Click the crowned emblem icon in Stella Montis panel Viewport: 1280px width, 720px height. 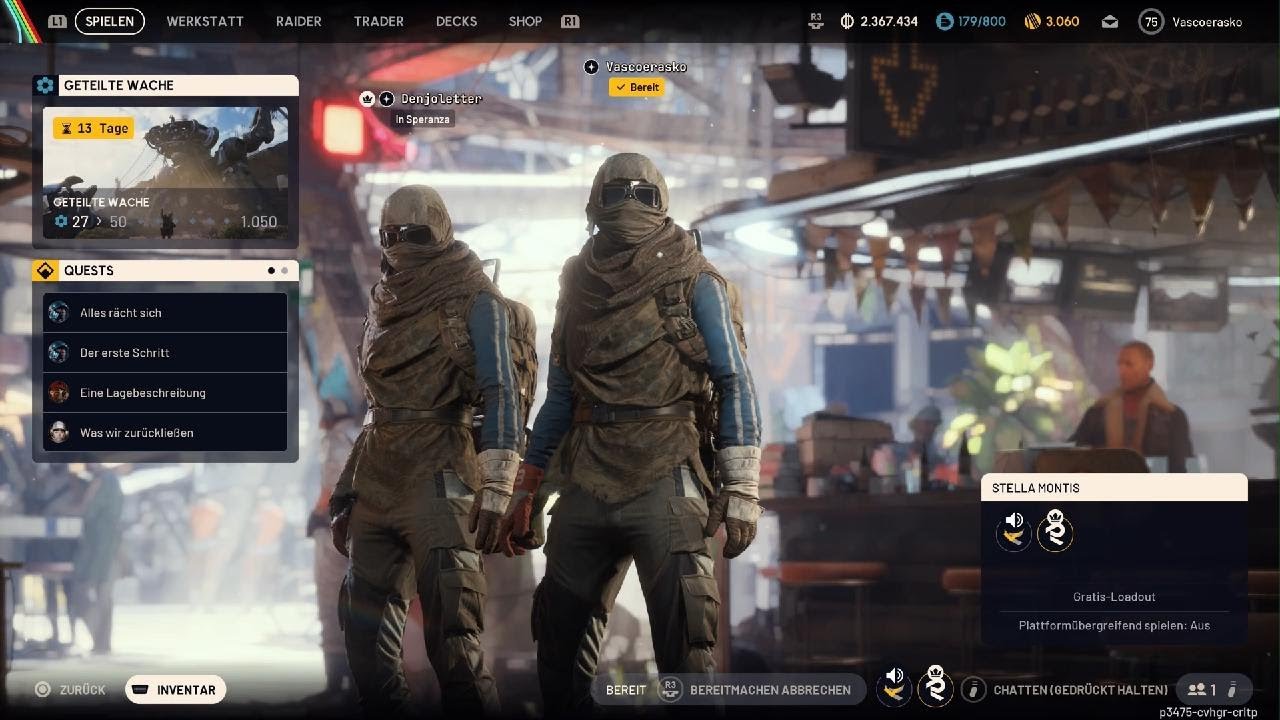tap(1055, 531)
